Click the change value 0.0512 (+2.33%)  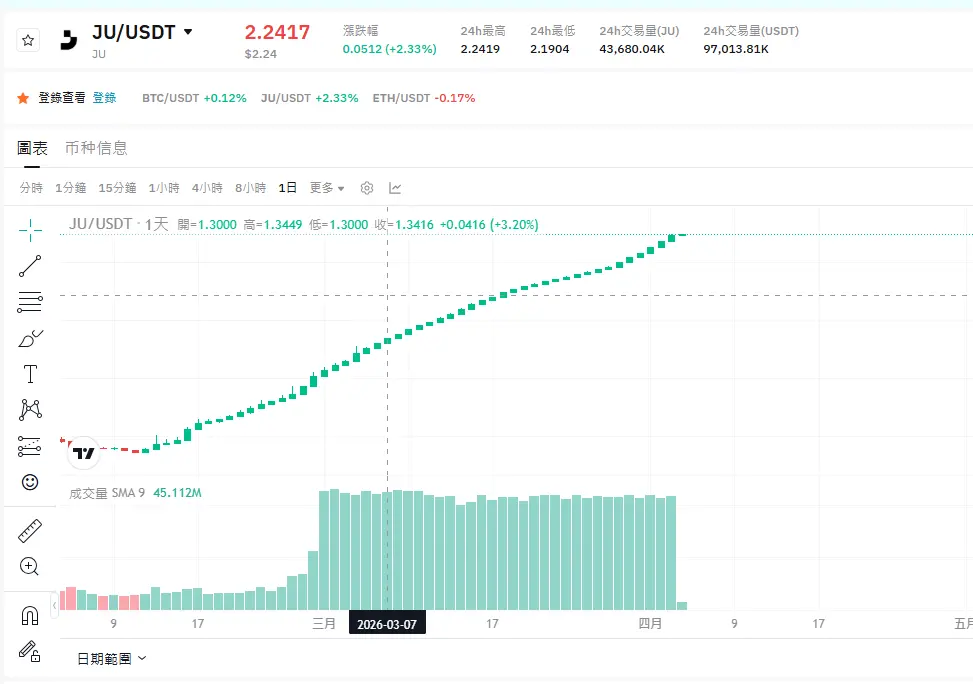390,49
